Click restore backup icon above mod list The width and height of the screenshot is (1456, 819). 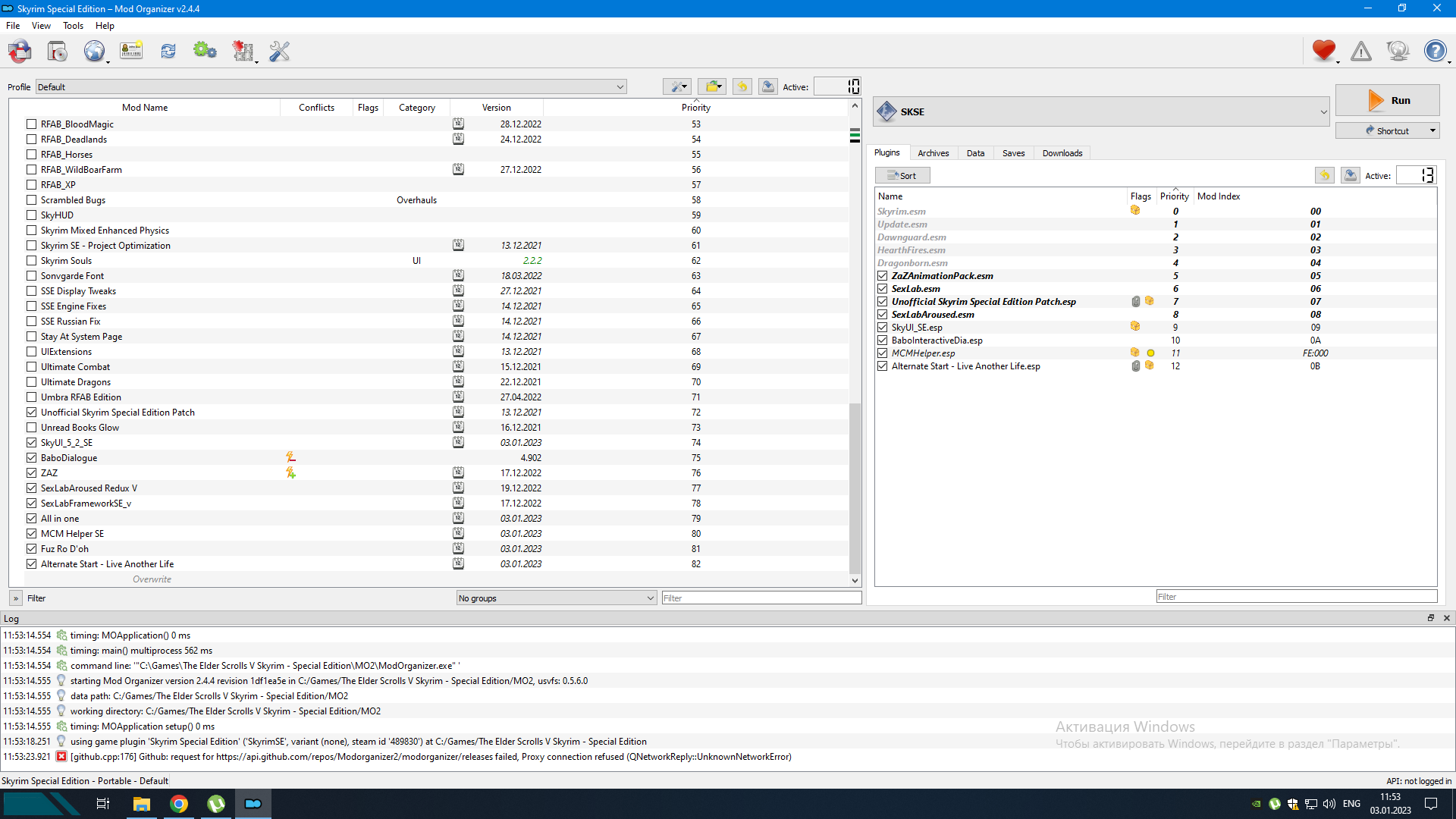click(742, 86)
